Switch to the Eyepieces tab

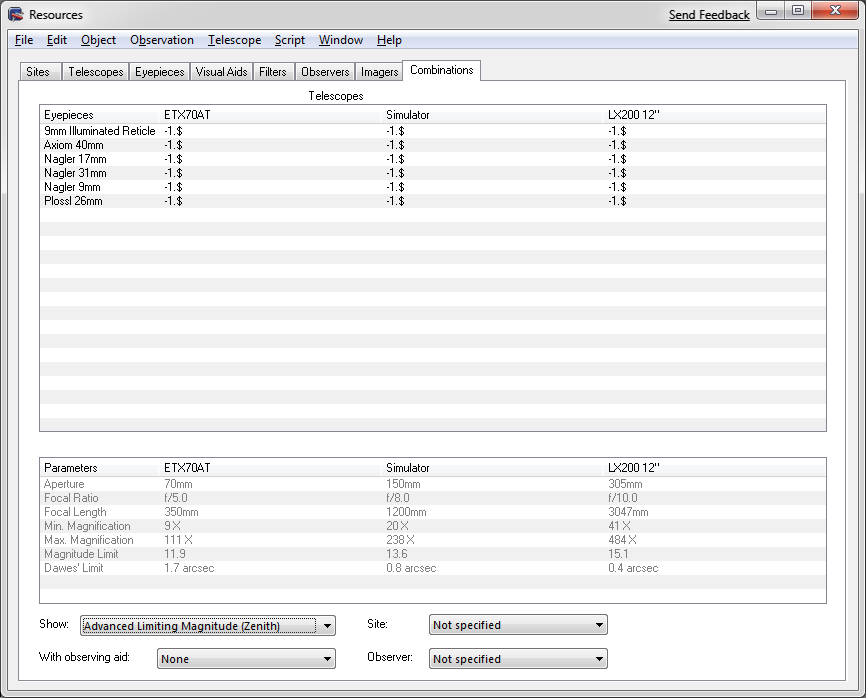pyautogui.click(x=160, y=72)
